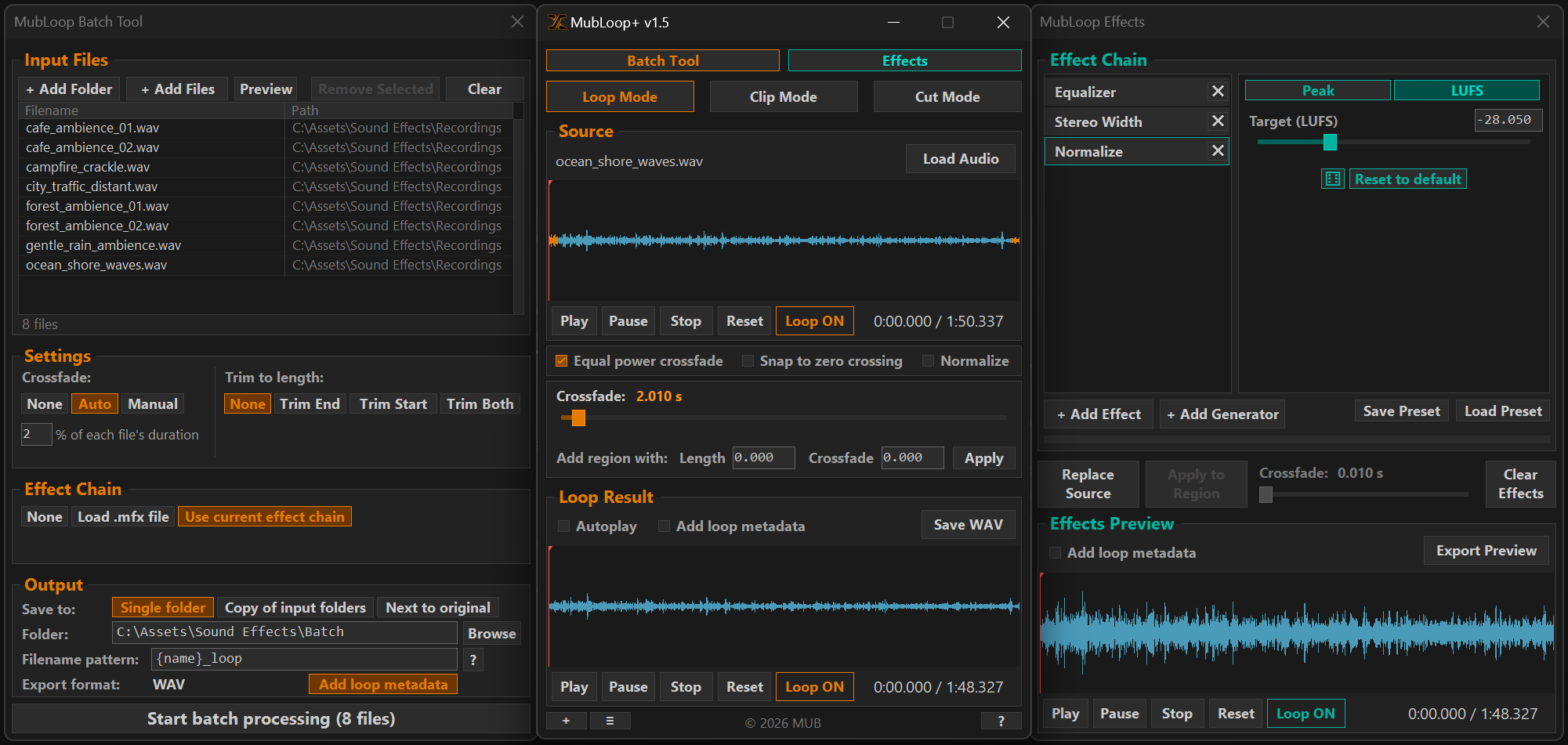Click the Target LUFS value field
Viewport: 1568px width, 745px height.
[x=1508, y=120]
